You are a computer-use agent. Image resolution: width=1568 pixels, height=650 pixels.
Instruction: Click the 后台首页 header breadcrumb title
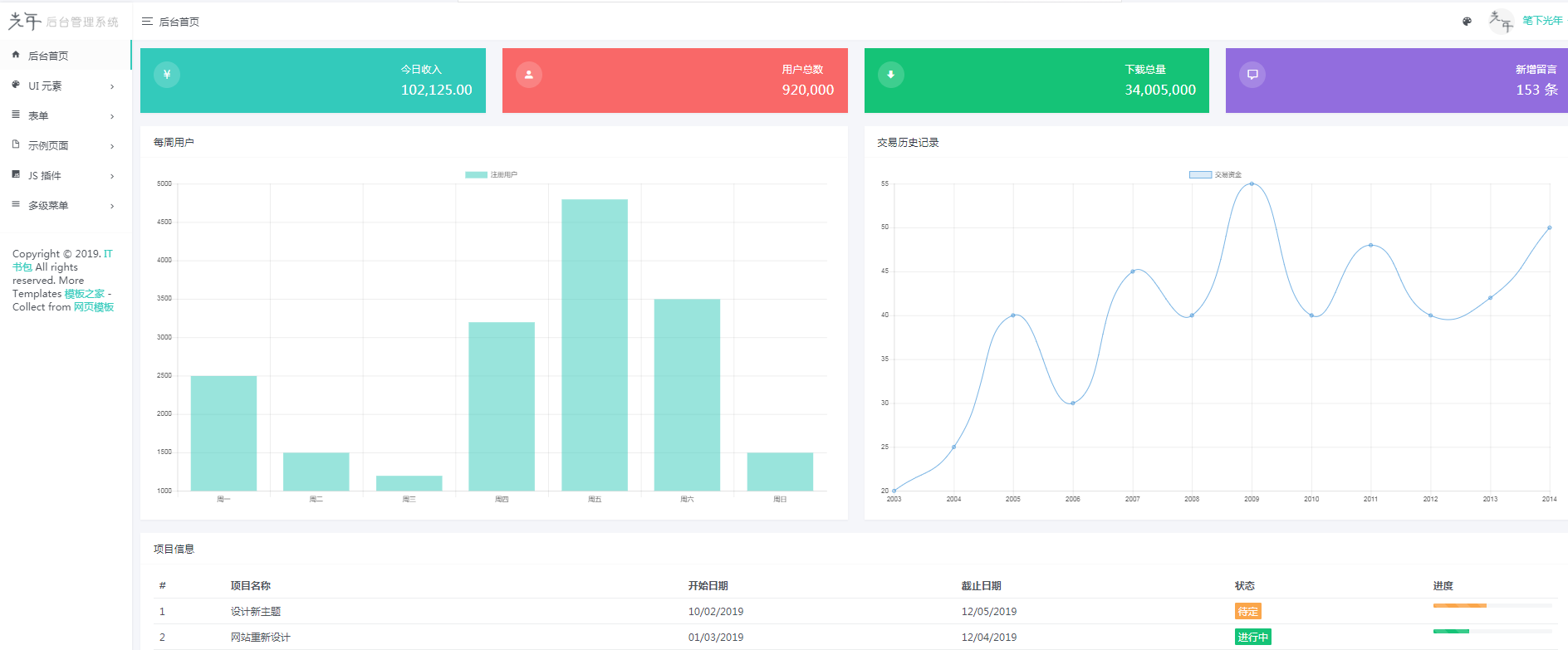(179, 22)
